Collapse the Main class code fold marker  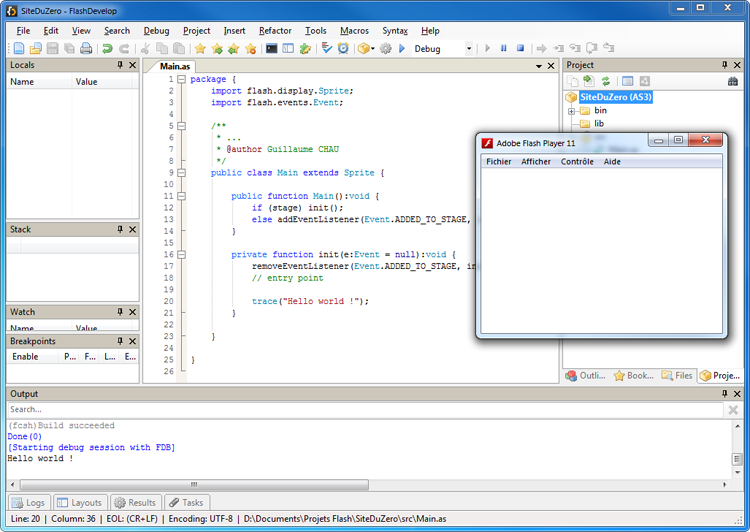point(181,173)
